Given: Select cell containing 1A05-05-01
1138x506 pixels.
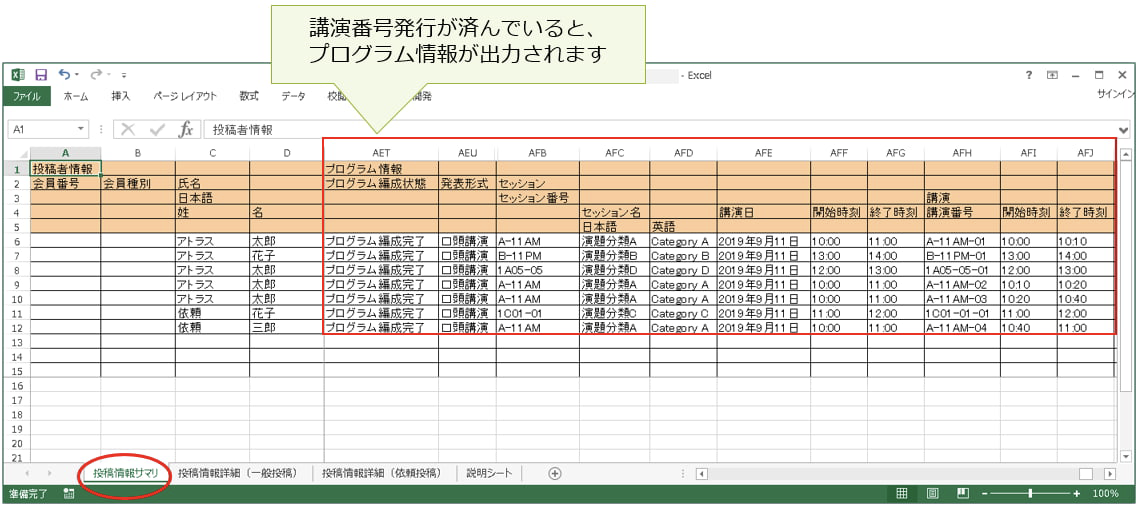Looking at the screenshot, I should (962, 270).
